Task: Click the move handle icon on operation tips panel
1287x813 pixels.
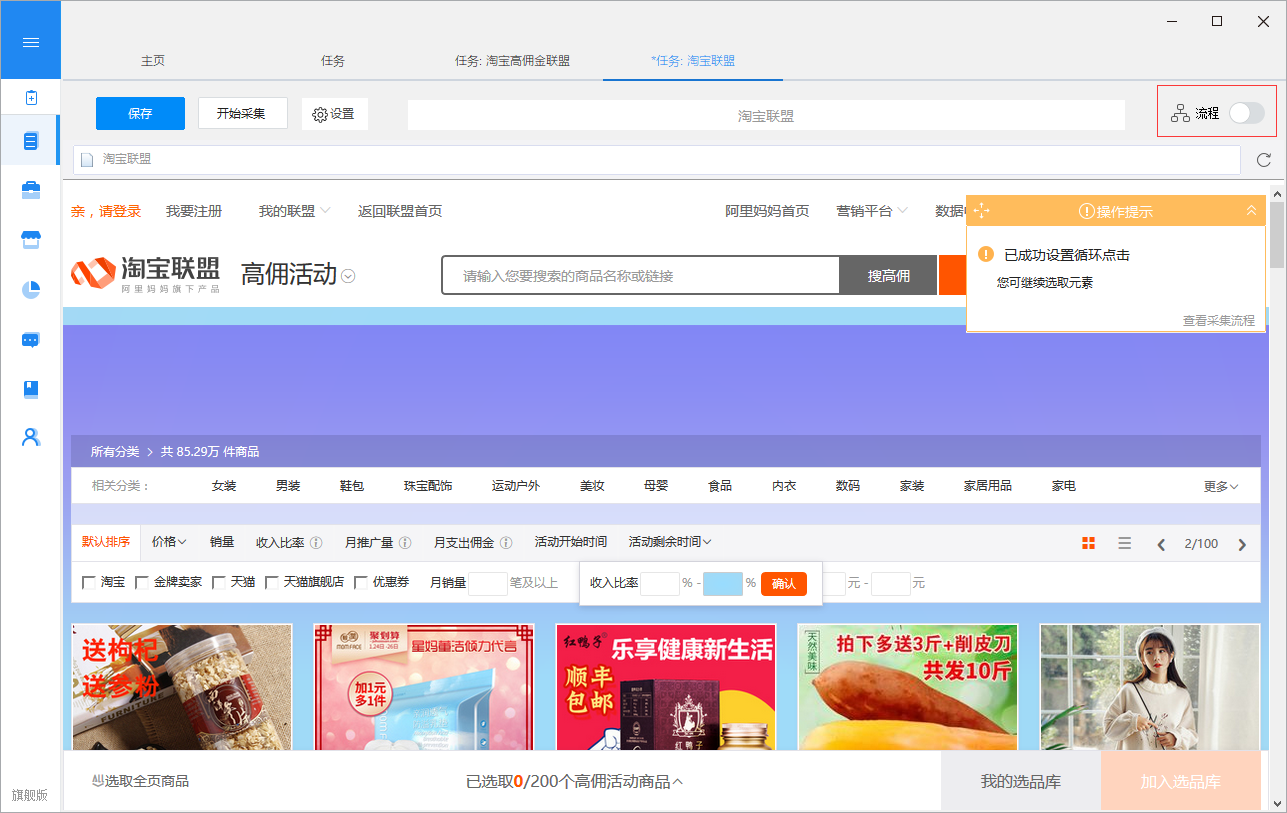Action: [981, 211]
